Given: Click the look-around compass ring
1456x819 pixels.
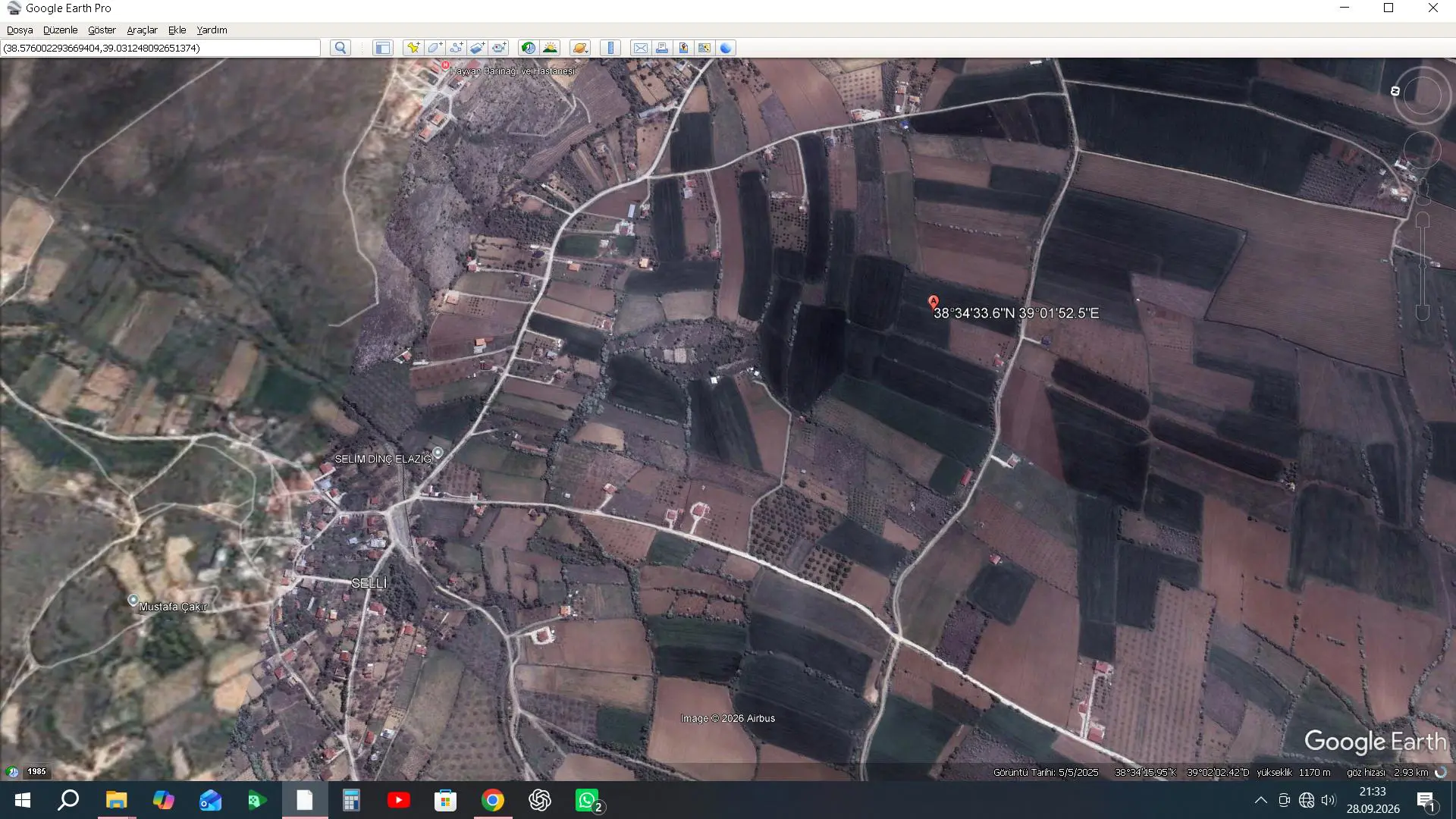Looking at the screenshot, I should click(1422, 96).
